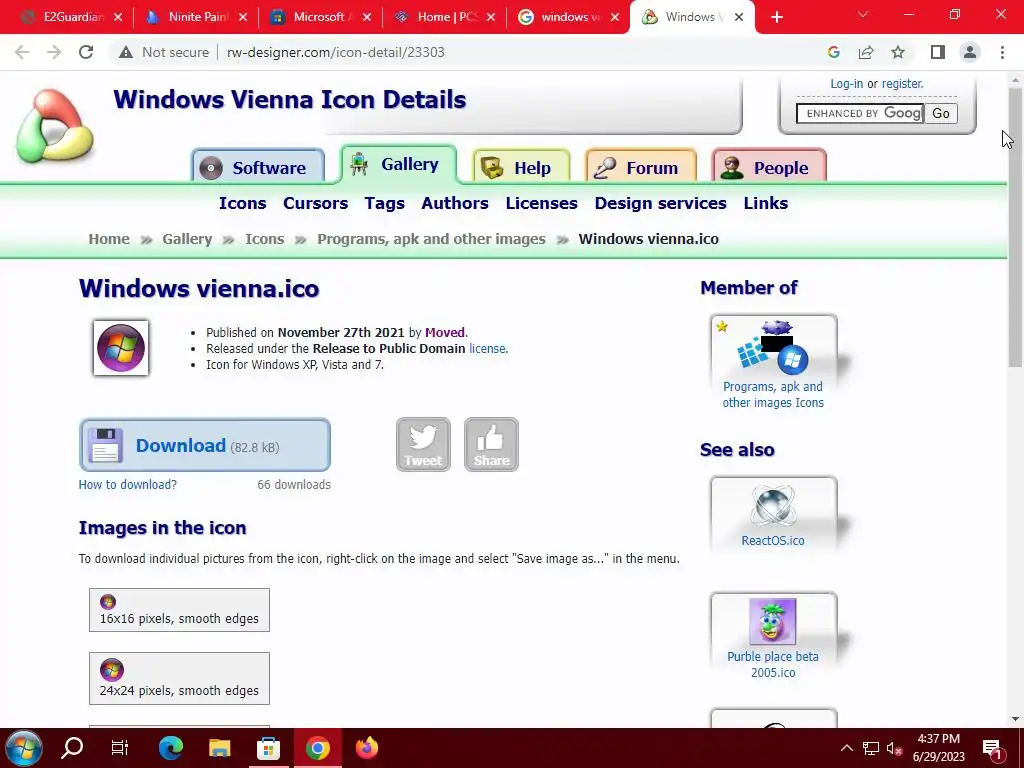Click the Not secure warning icon

coord(125,52)
